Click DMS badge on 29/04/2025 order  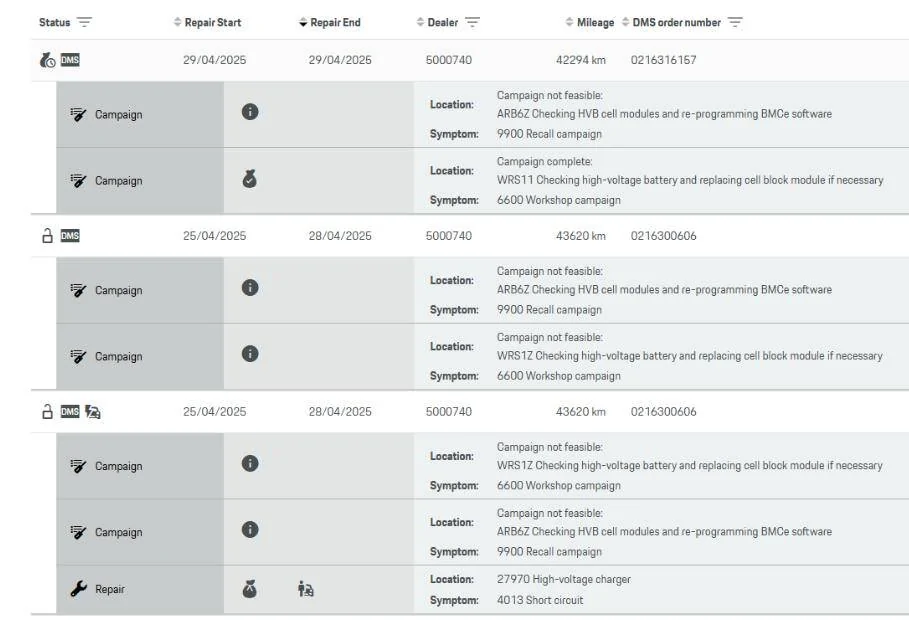[x=70, y=60]
